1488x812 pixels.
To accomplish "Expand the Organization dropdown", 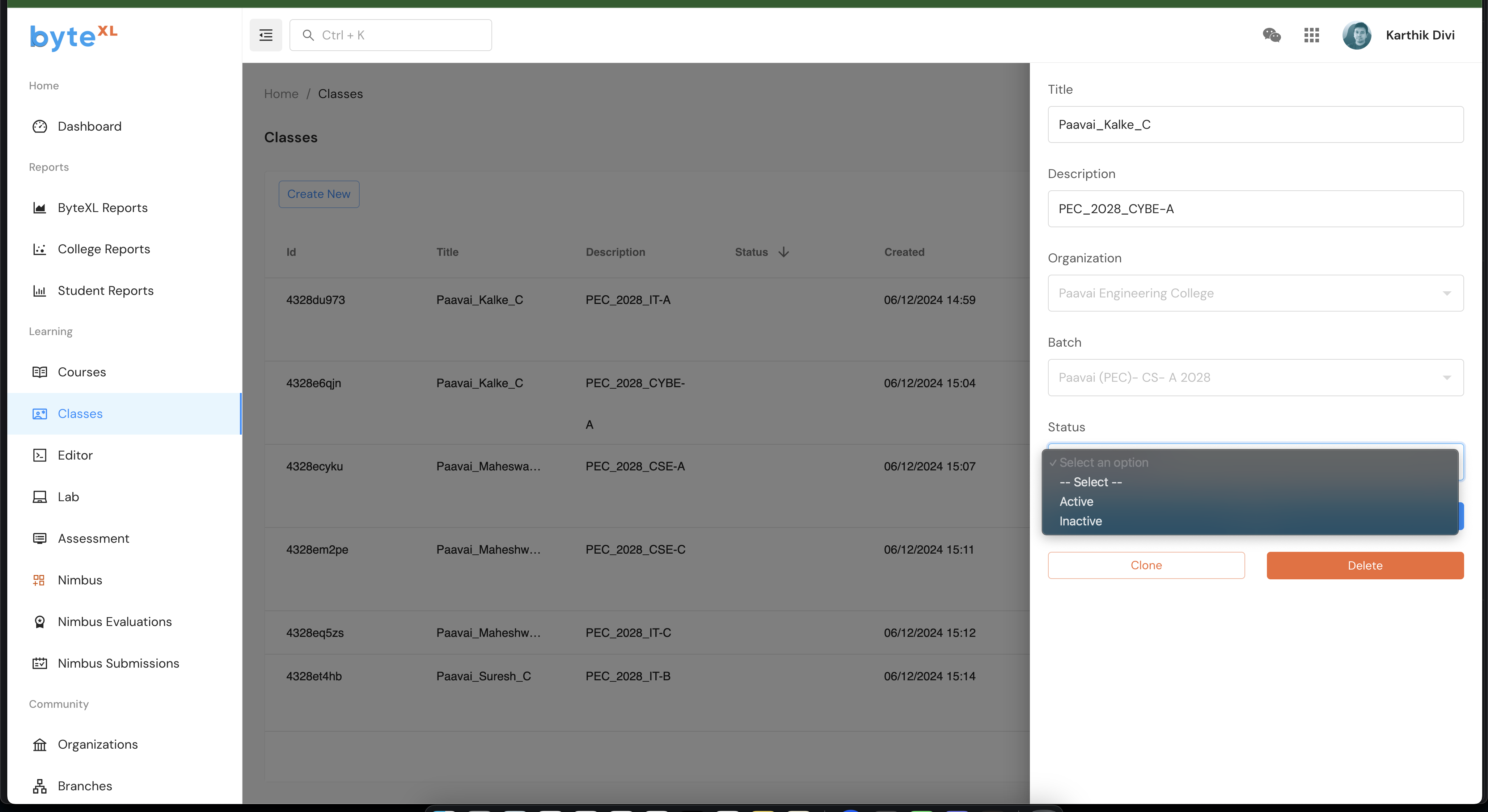I will (x=1255, y=293).
